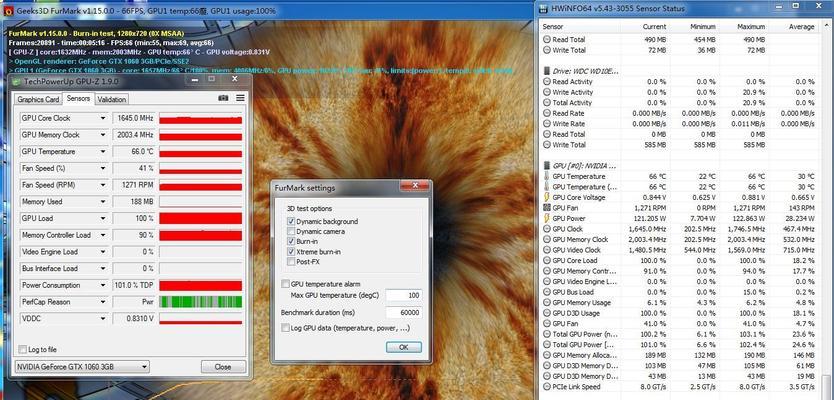Toggle the Burn-in checkbox
834x400 pixels.
(x=290, y=241)
